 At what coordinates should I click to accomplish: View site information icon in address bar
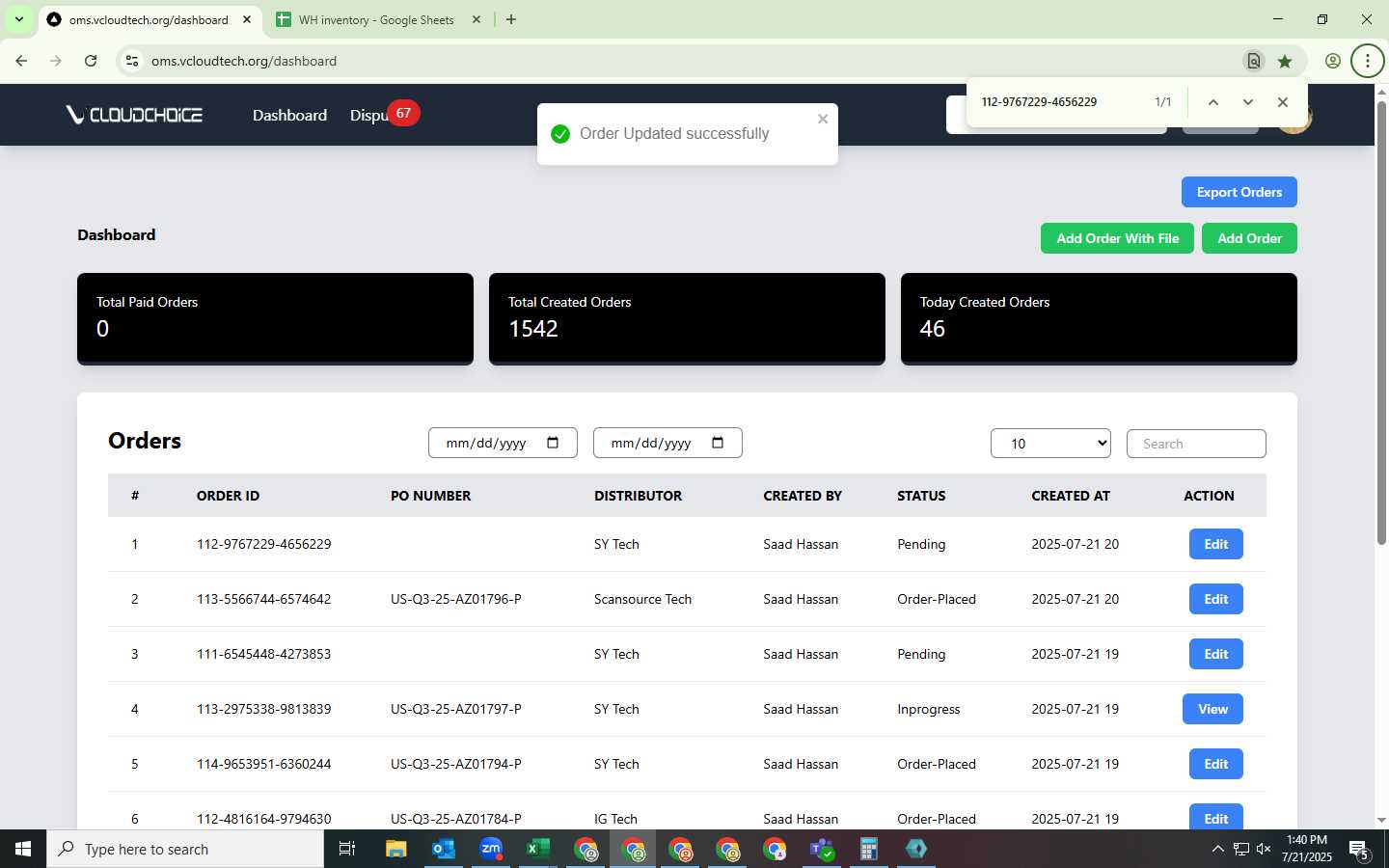pyautogui.click(x=132, y=61)
